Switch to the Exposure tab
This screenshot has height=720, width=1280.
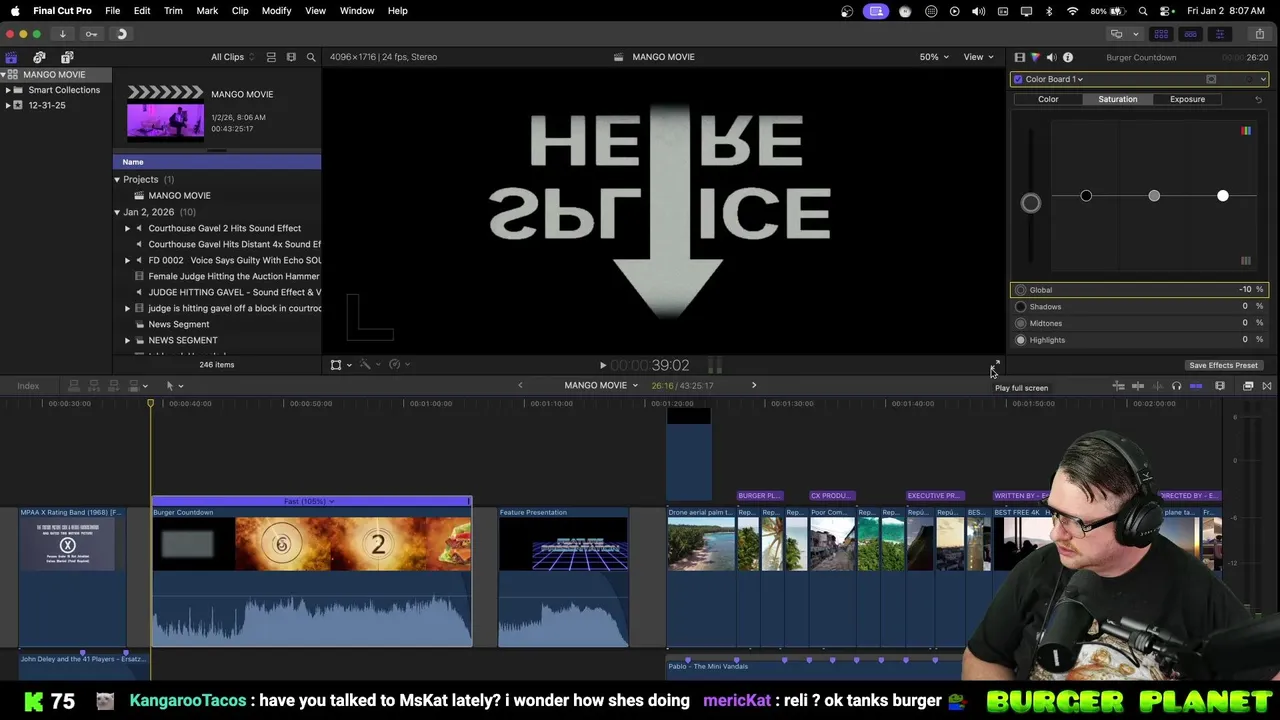(x=1187, y=99)
